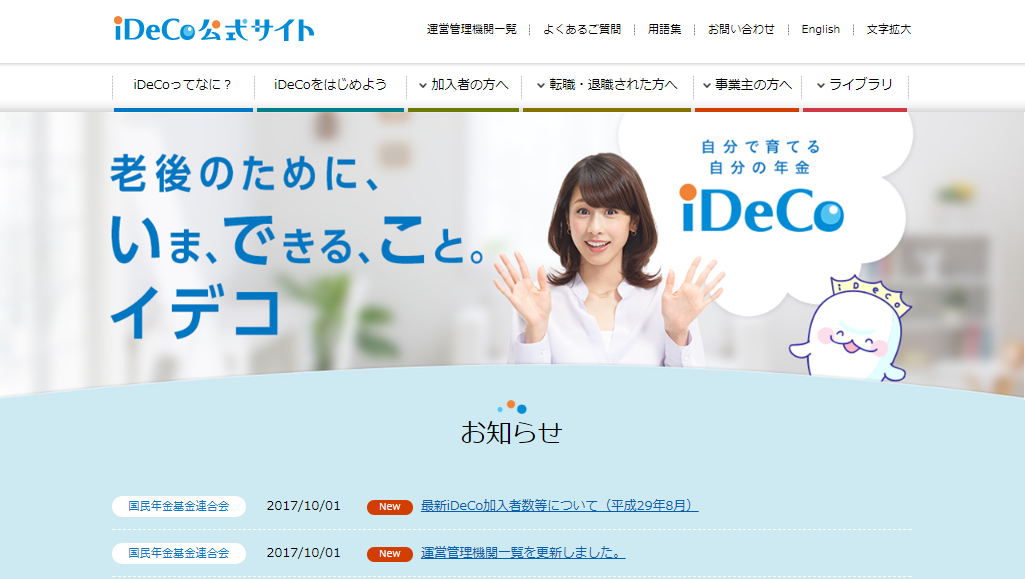Switch the site to English
This screenshot has height=579, width=1025.
(820, 29)
